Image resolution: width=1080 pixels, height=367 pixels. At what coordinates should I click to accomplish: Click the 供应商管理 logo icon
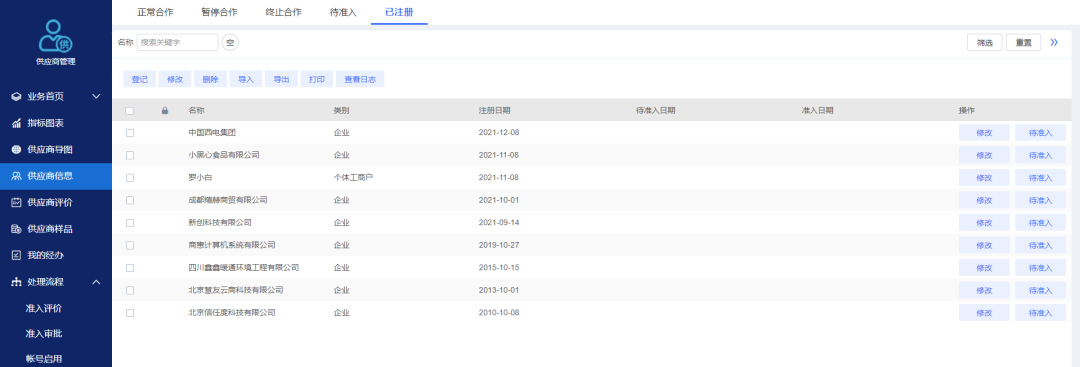click(56, 36)
